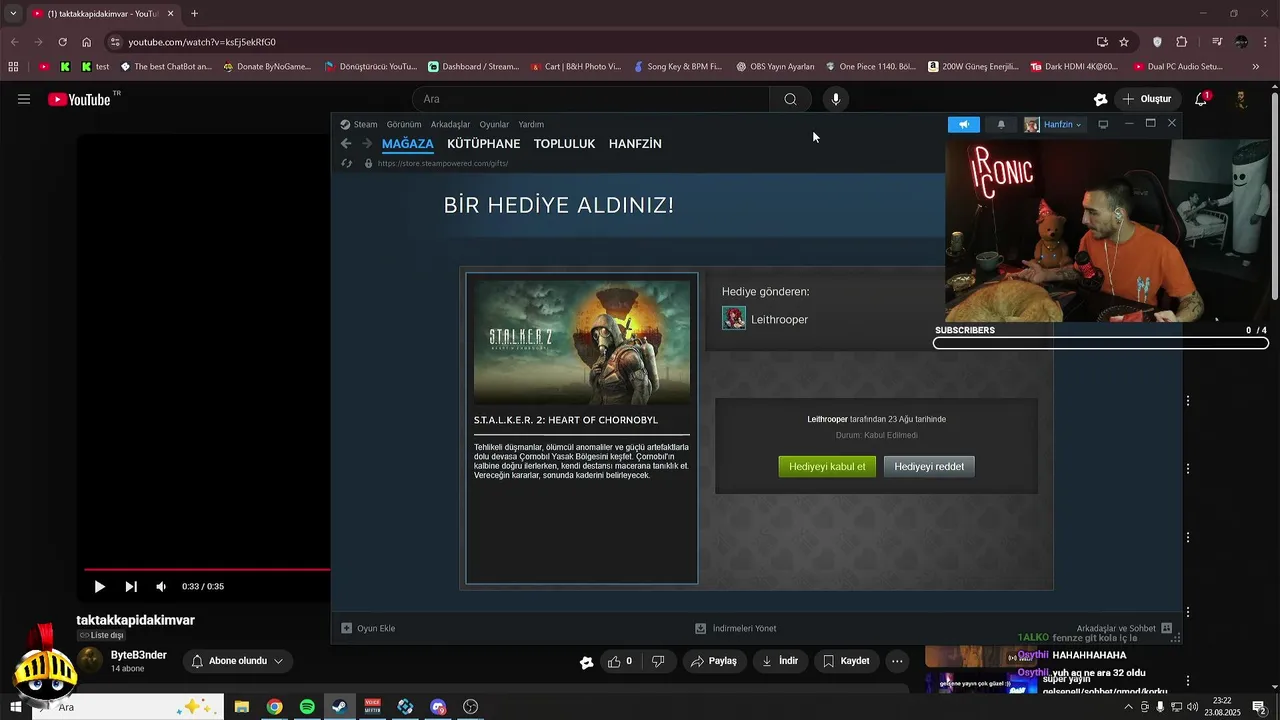Go back with Steam back arrow

pos(346,144)
